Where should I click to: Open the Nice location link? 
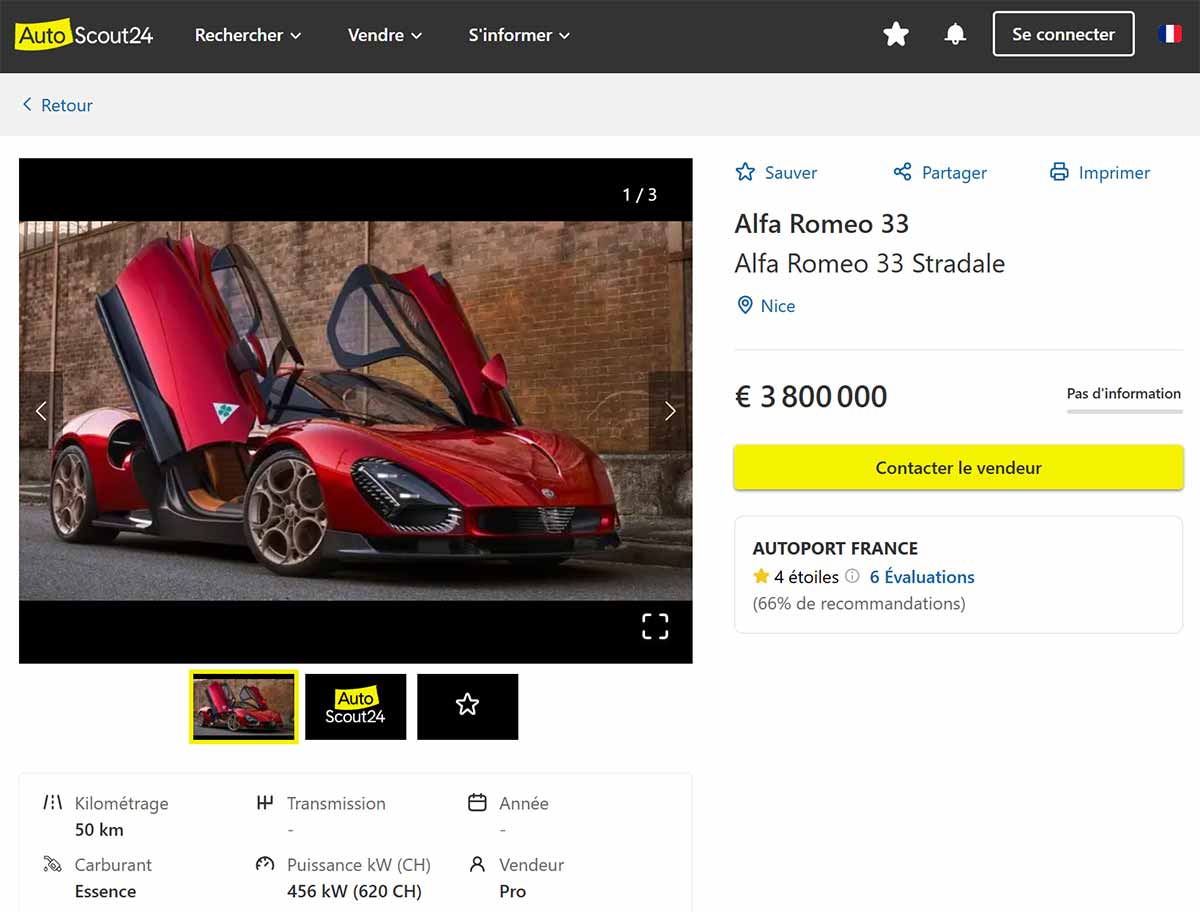point(778,306)
